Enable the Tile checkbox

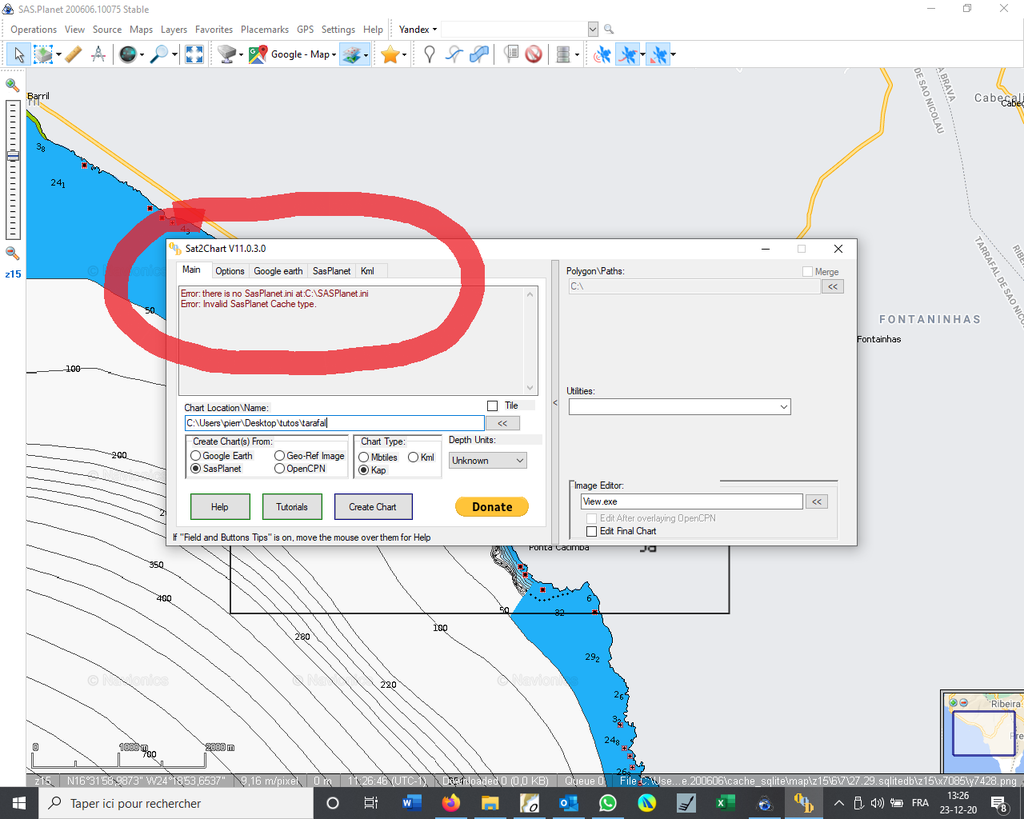492,406
